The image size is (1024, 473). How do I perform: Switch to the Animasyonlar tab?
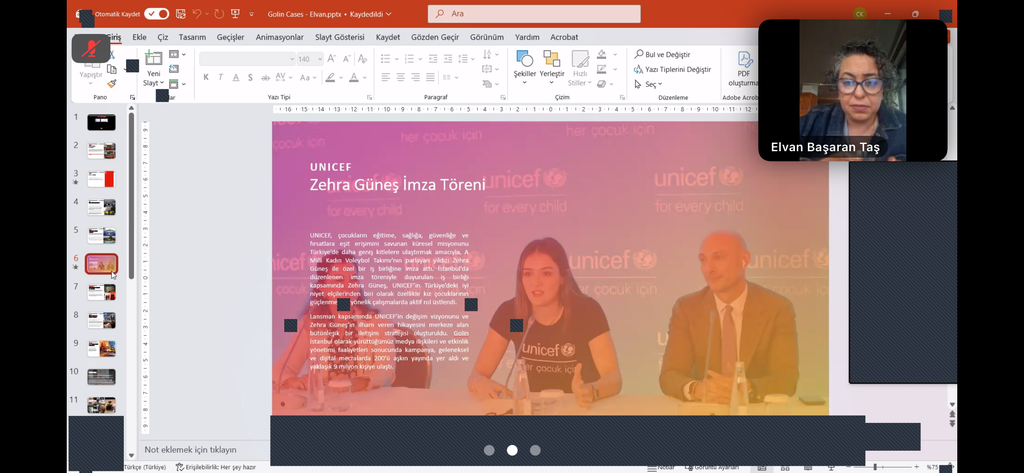pos(279,37)
